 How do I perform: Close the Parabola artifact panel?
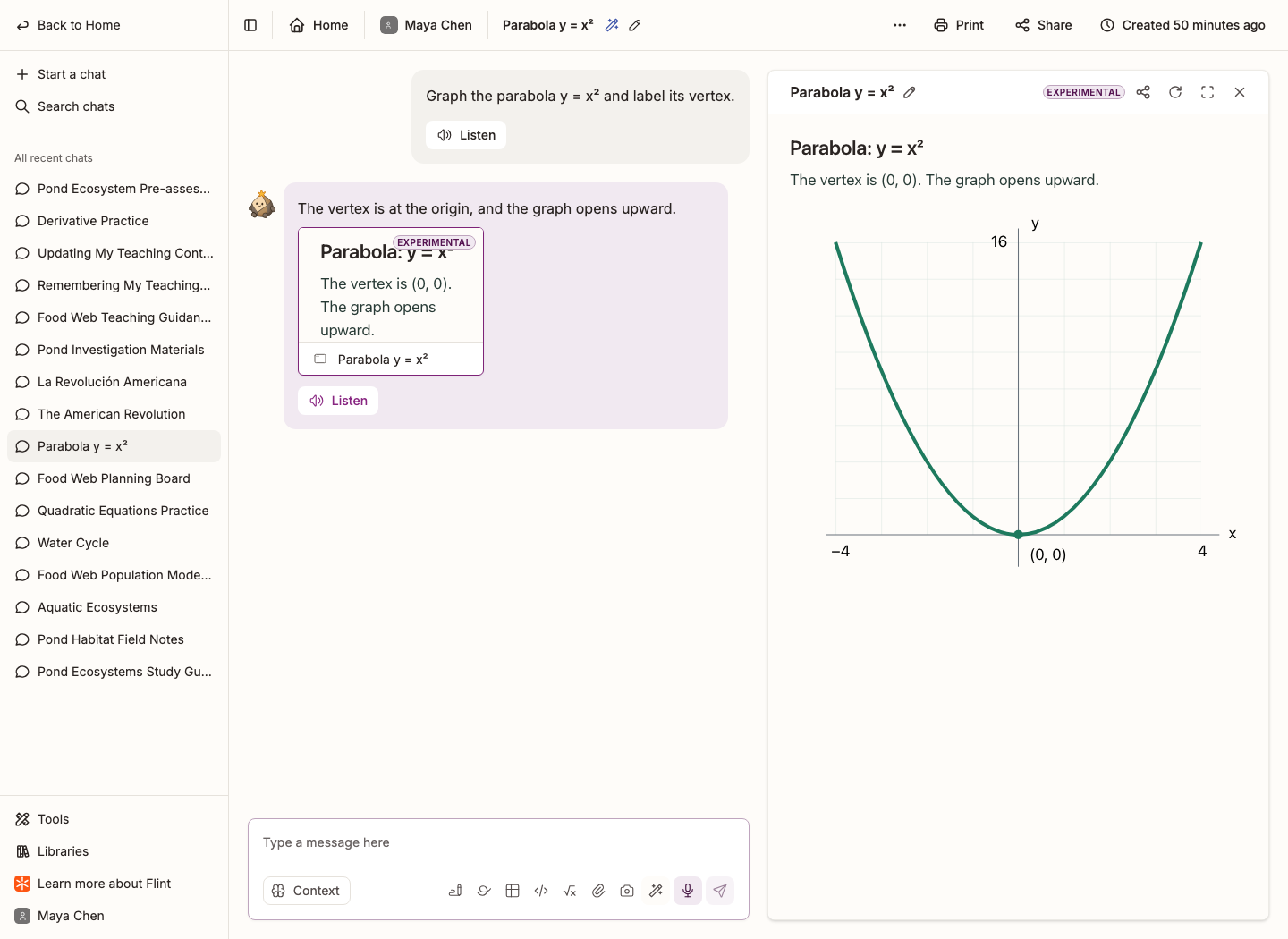click(1240, 92)
